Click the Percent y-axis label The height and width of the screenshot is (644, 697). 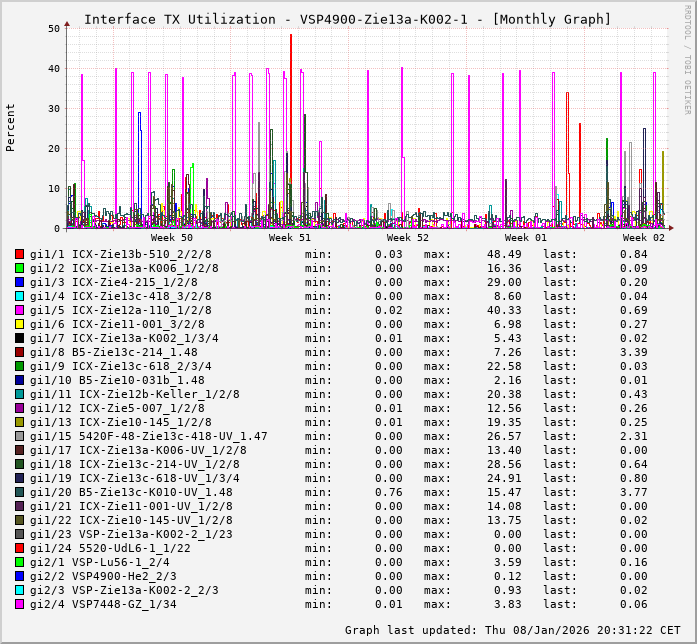pos(11,127)
